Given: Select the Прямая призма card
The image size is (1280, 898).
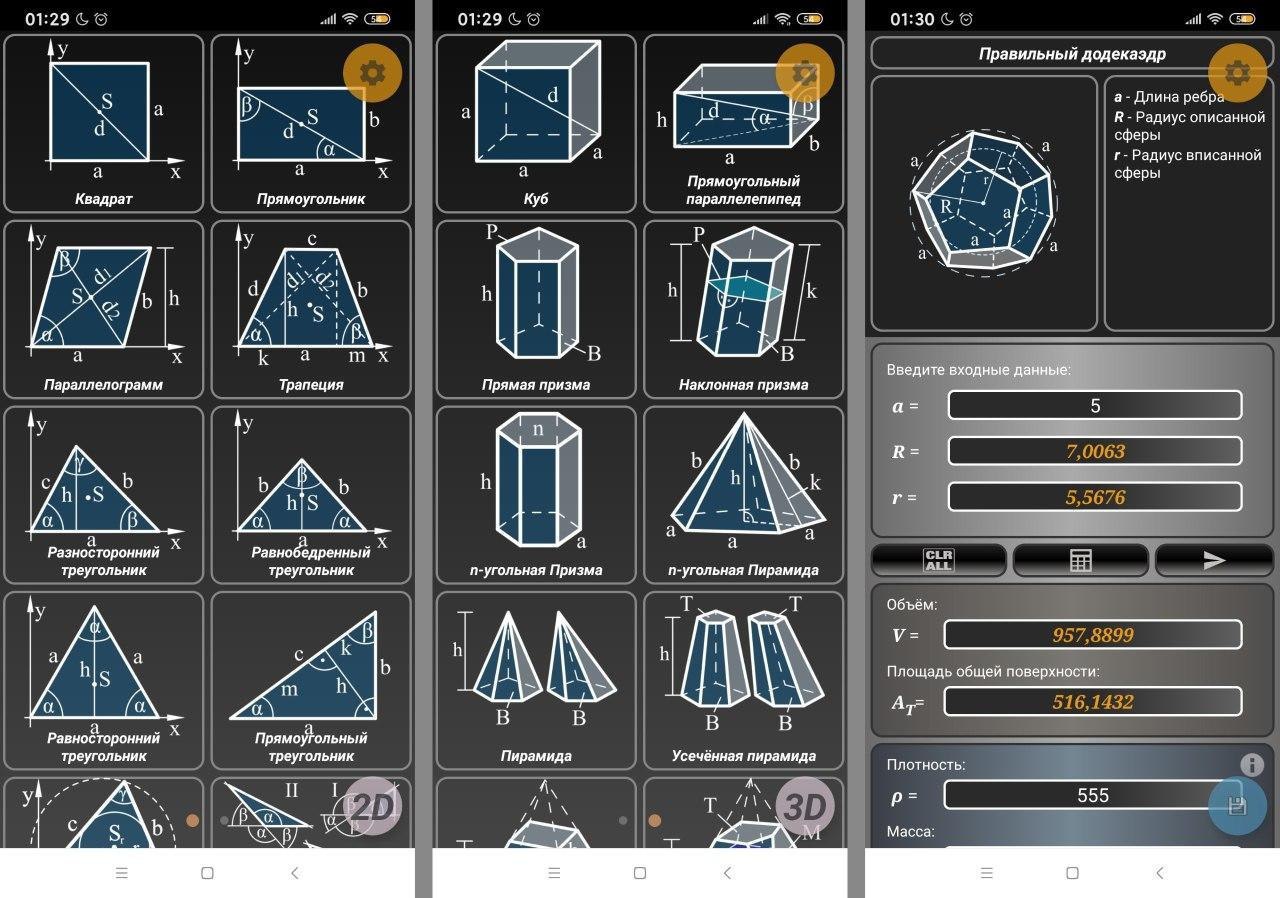Looking at the screenshot, I should click(536, 309).
